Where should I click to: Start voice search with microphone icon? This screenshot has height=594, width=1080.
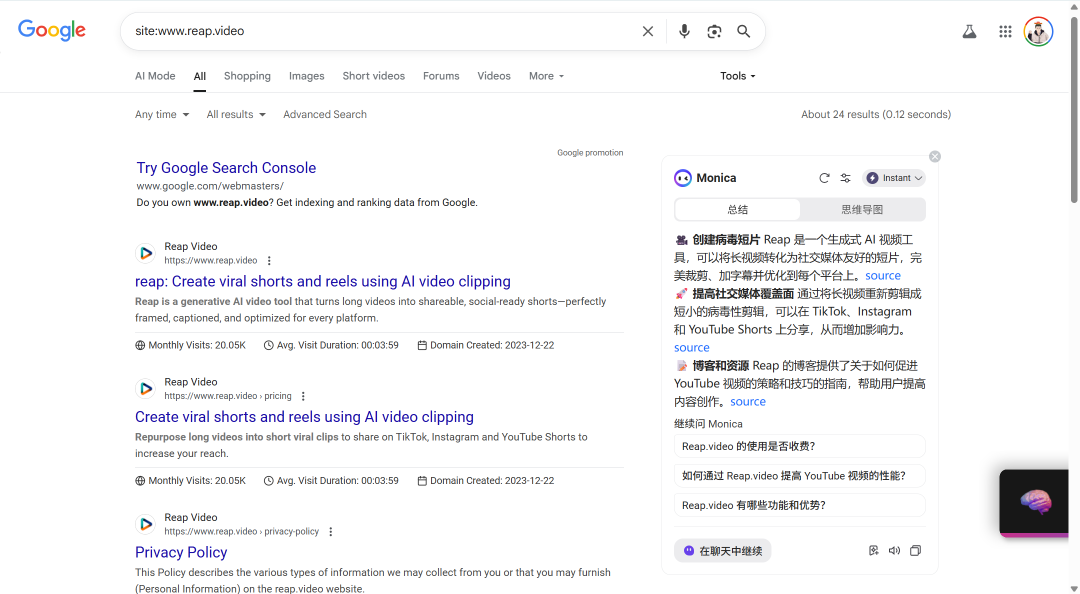click(684, 31)
